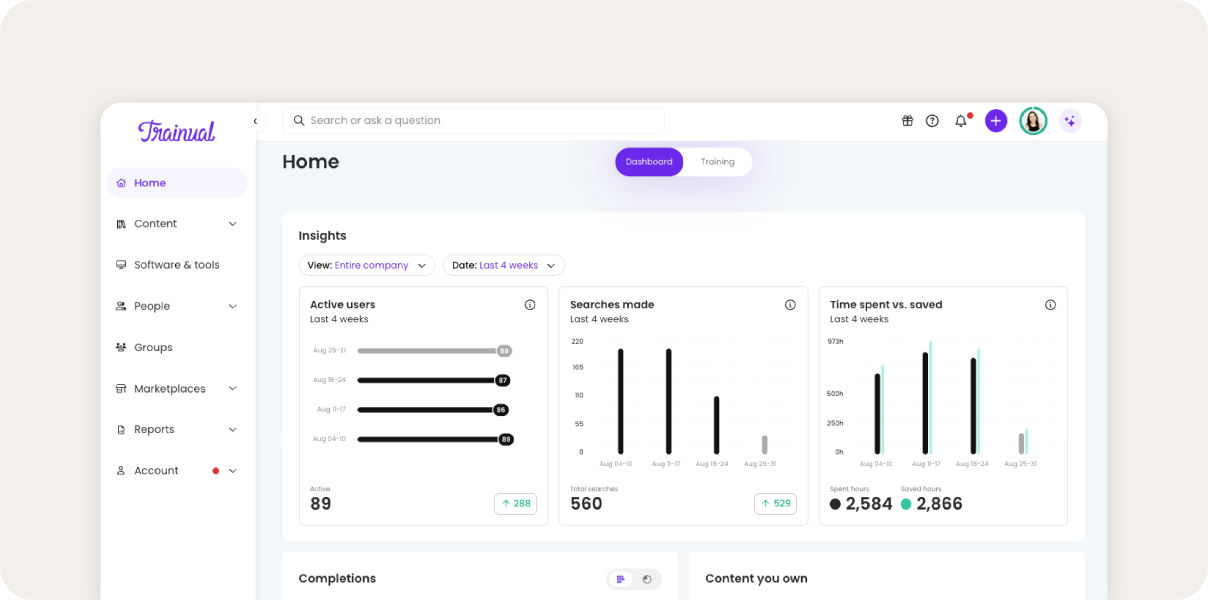The width and height of the screenshot is (1208, 600).
Task: Open the AI sparkle assistant icon
Action: pos(1070,121)
